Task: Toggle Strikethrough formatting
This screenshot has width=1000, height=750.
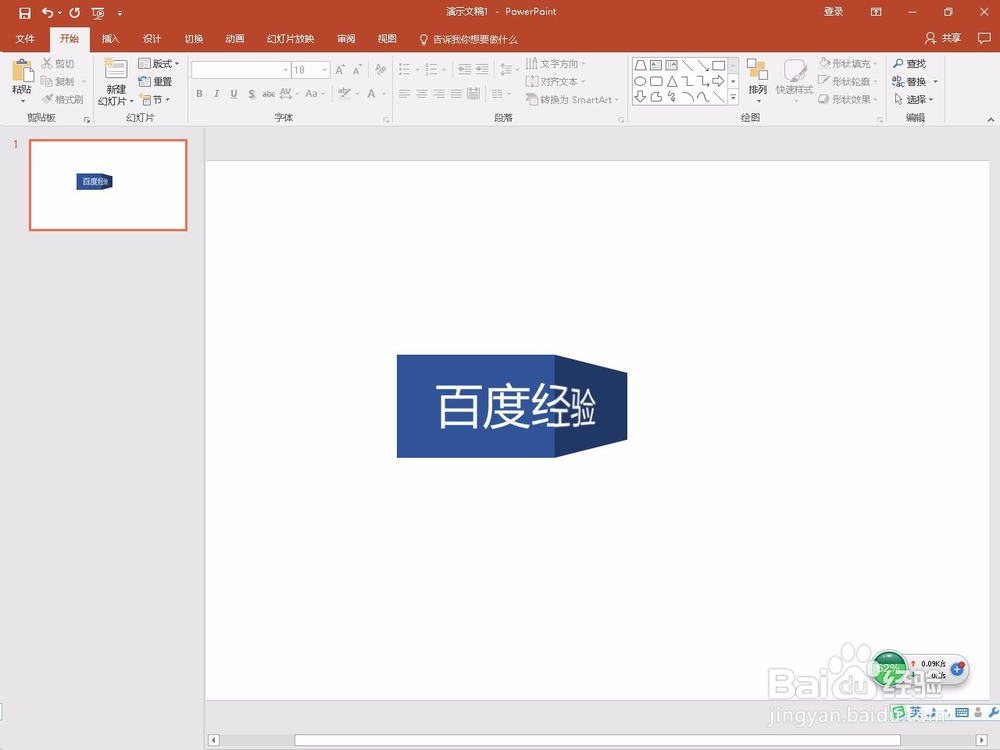Action: 268,94
